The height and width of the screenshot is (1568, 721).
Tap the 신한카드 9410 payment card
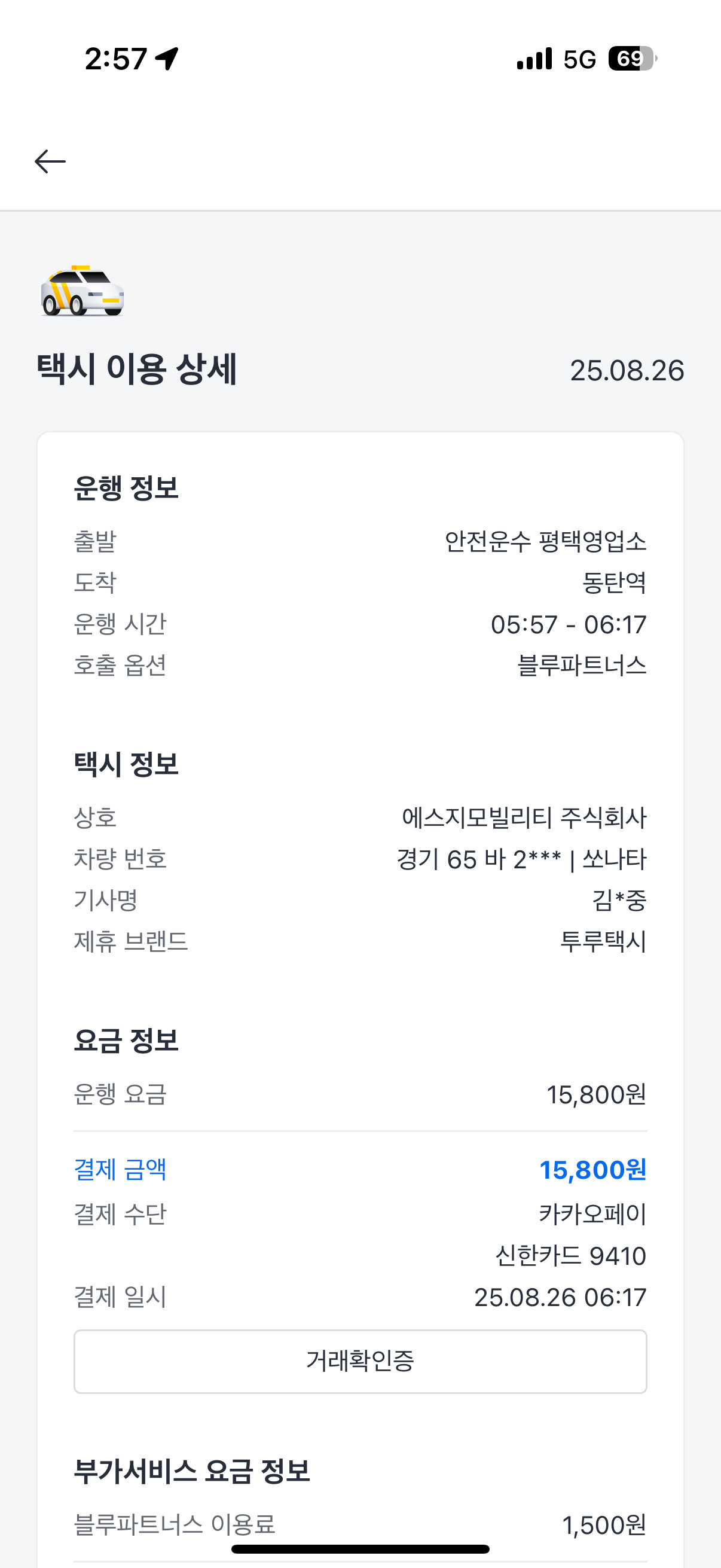(570, 1256)
